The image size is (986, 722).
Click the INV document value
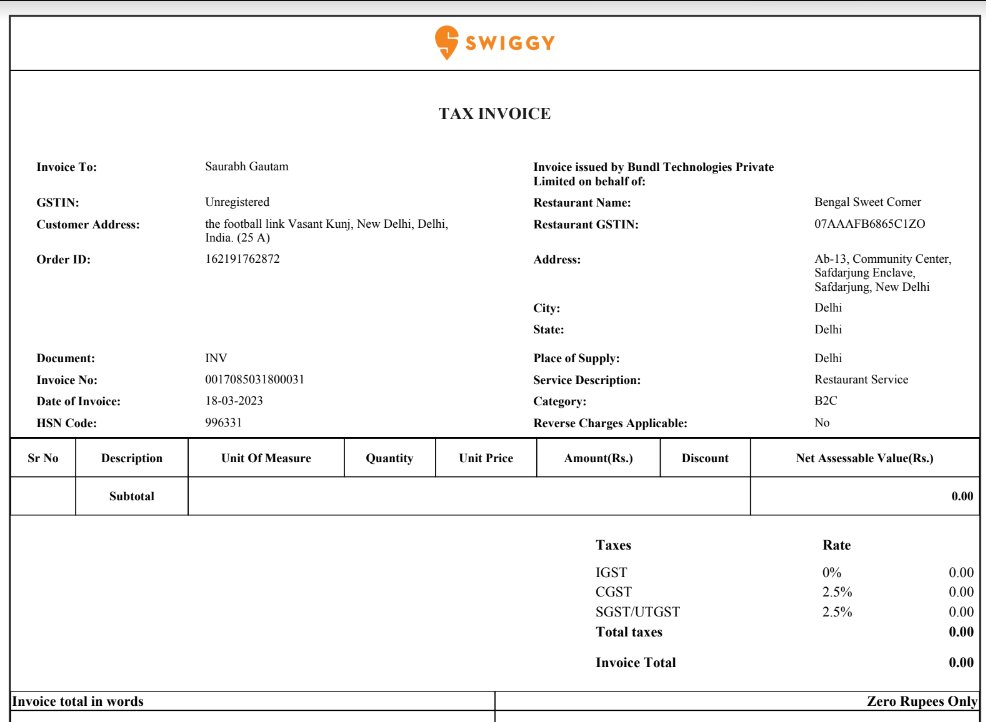coord(216,358)
